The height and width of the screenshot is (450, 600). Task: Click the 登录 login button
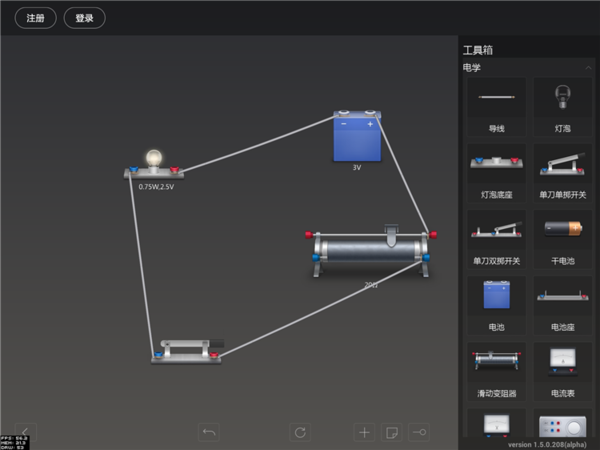pos(84,18)
